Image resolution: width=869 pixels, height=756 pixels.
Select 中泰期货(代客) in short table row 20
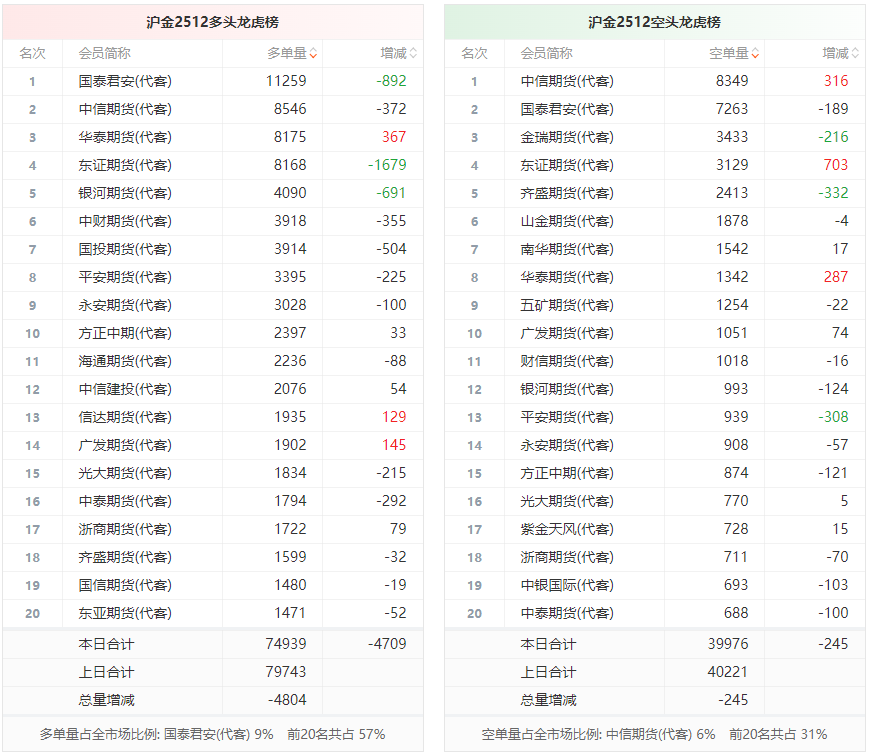[567, 613]
